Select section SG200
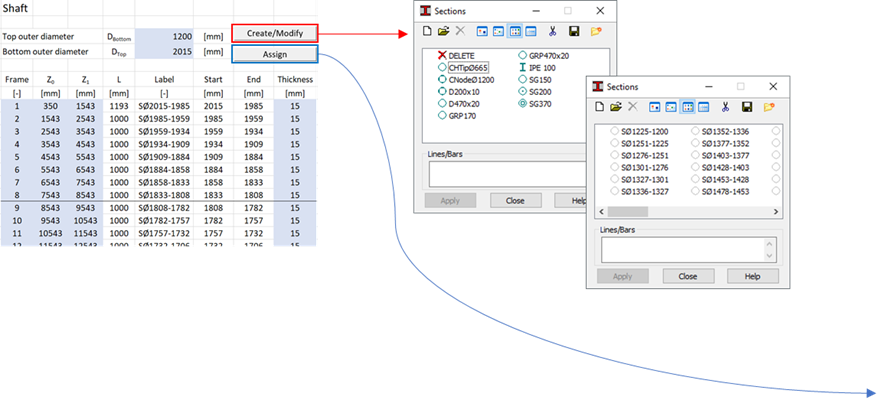The image size is (886, 403). [x=534, y=92]
